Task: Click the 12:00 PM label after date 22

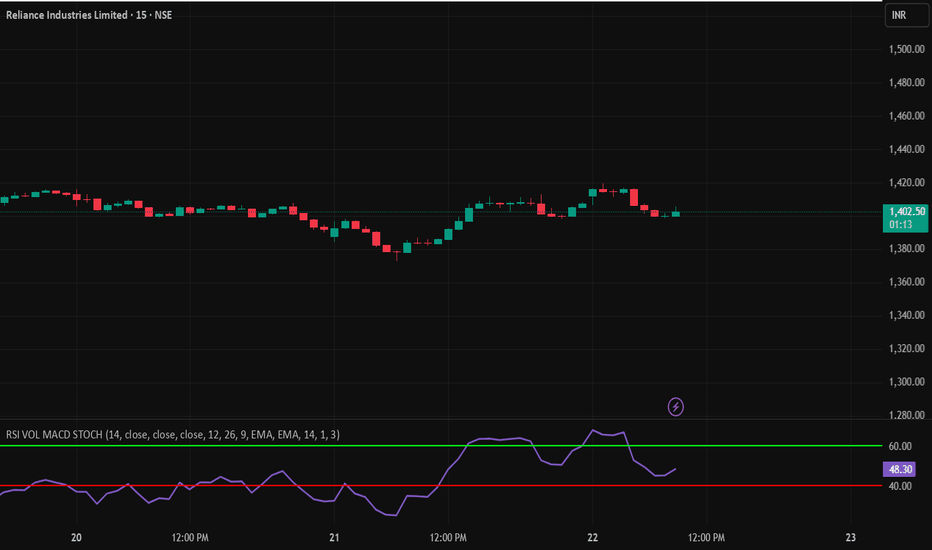Action: (x=706, y=538)
